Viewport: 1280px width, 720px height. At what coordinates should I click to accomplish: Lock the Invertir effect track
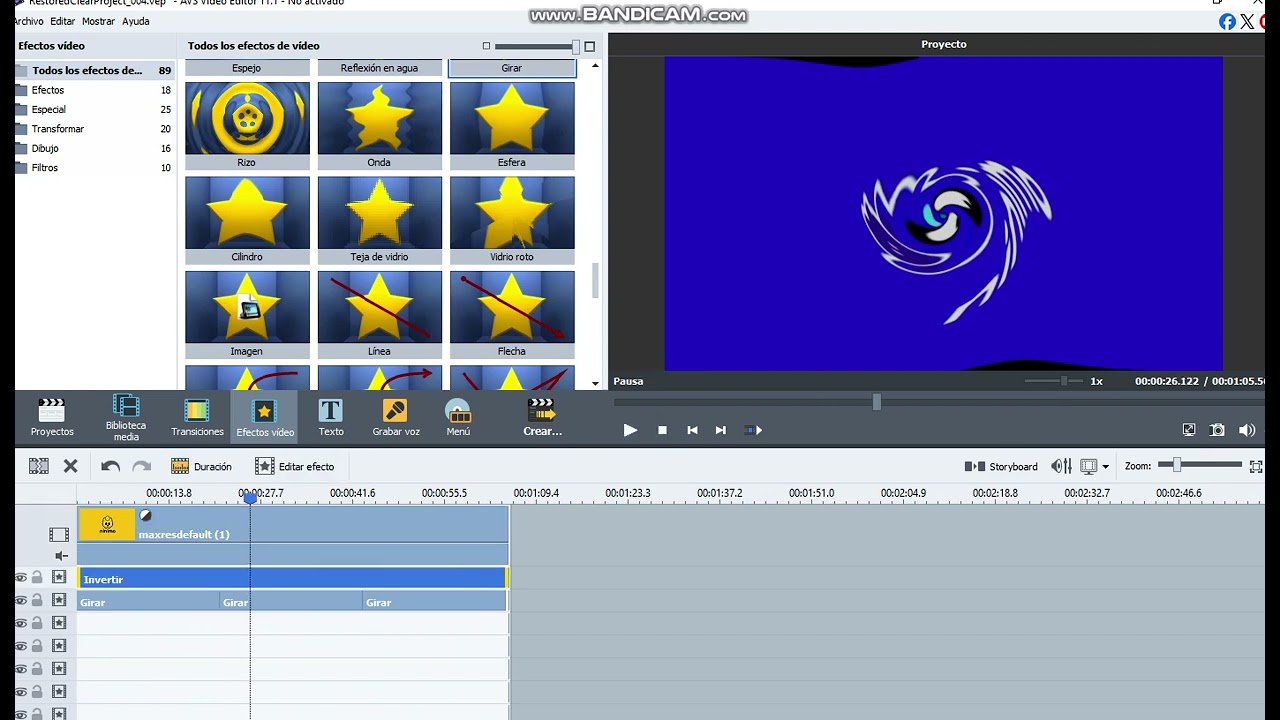[37, 577]
